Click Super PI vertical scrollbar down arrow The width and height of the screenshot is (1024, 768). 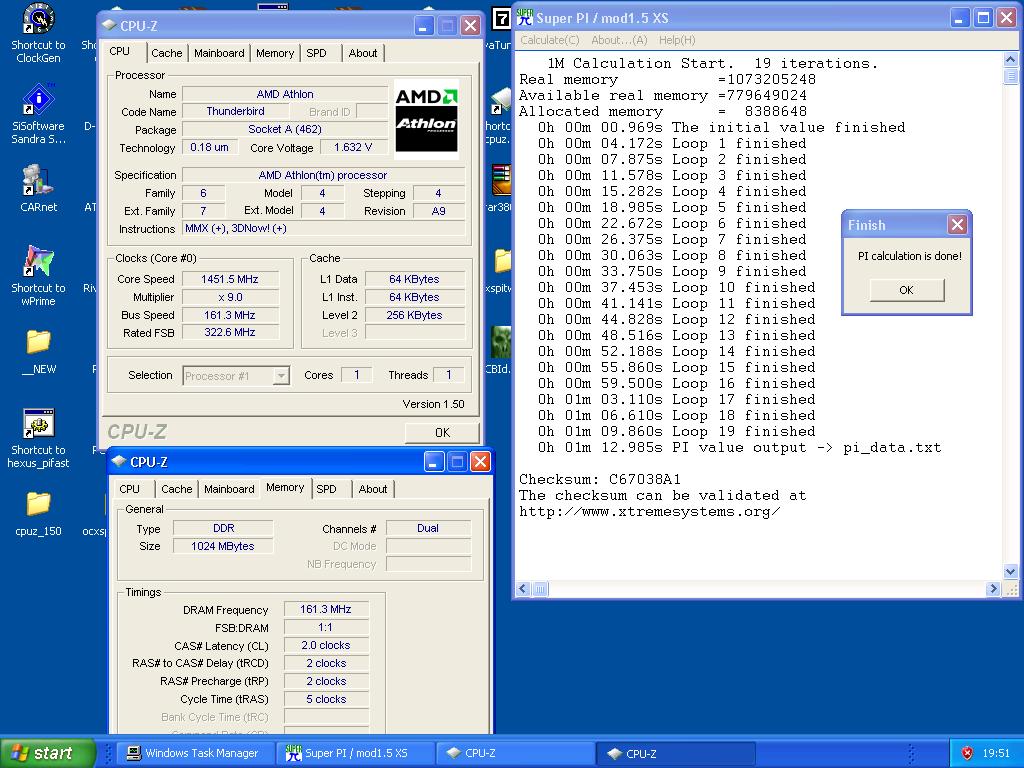pyautogui.click(x=1010, y=571)
